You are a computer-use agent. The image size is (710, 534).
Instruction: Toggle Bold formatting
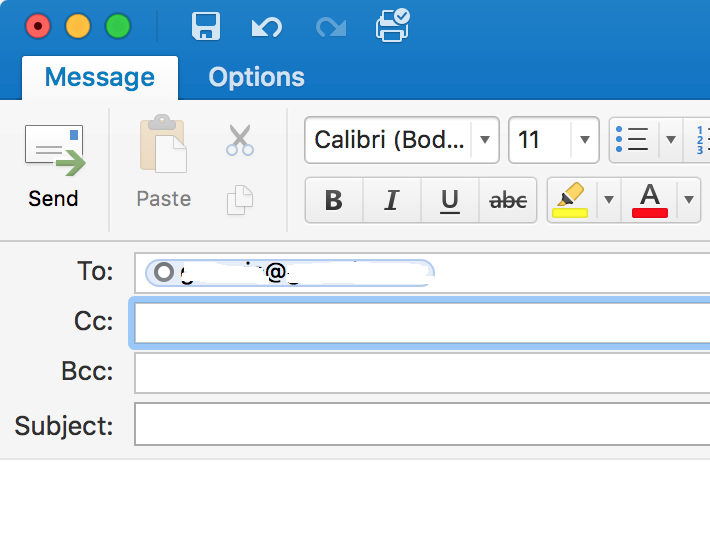click(334, 201)
